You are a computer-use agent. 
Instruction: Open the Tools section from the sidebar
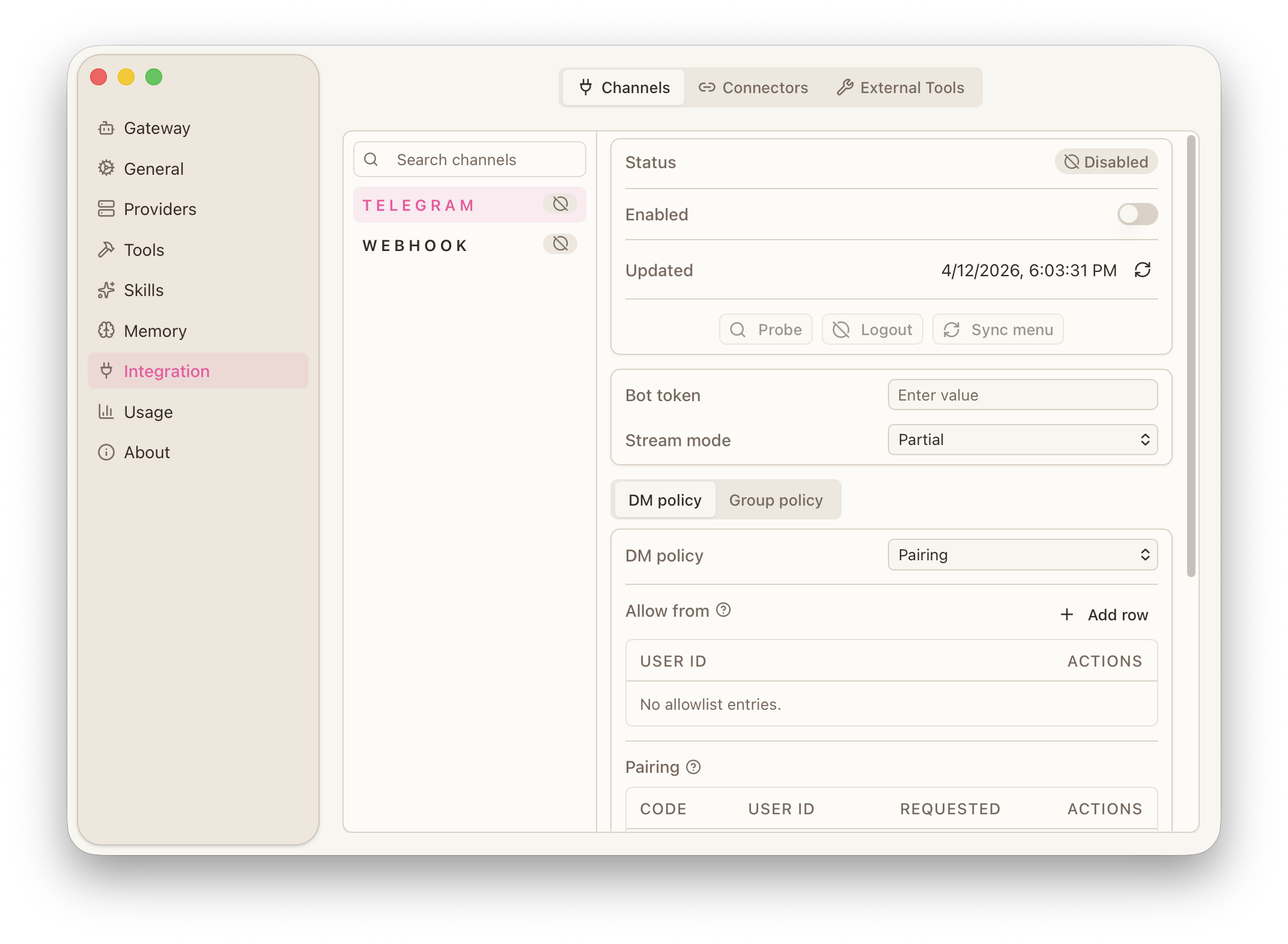tap(144, 249)
